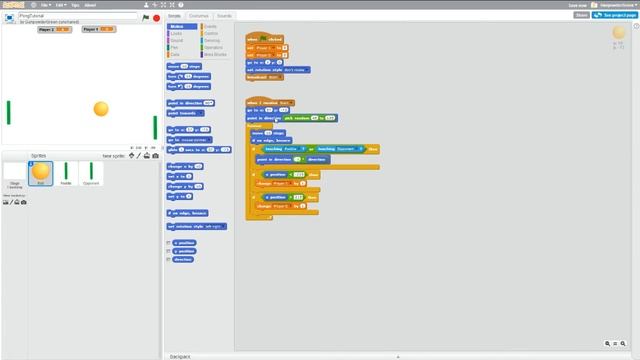This screenshot has height=360, width=640.
Task: Select the Paddle sprite thumbnail
Action: click(x=66, y=173)
